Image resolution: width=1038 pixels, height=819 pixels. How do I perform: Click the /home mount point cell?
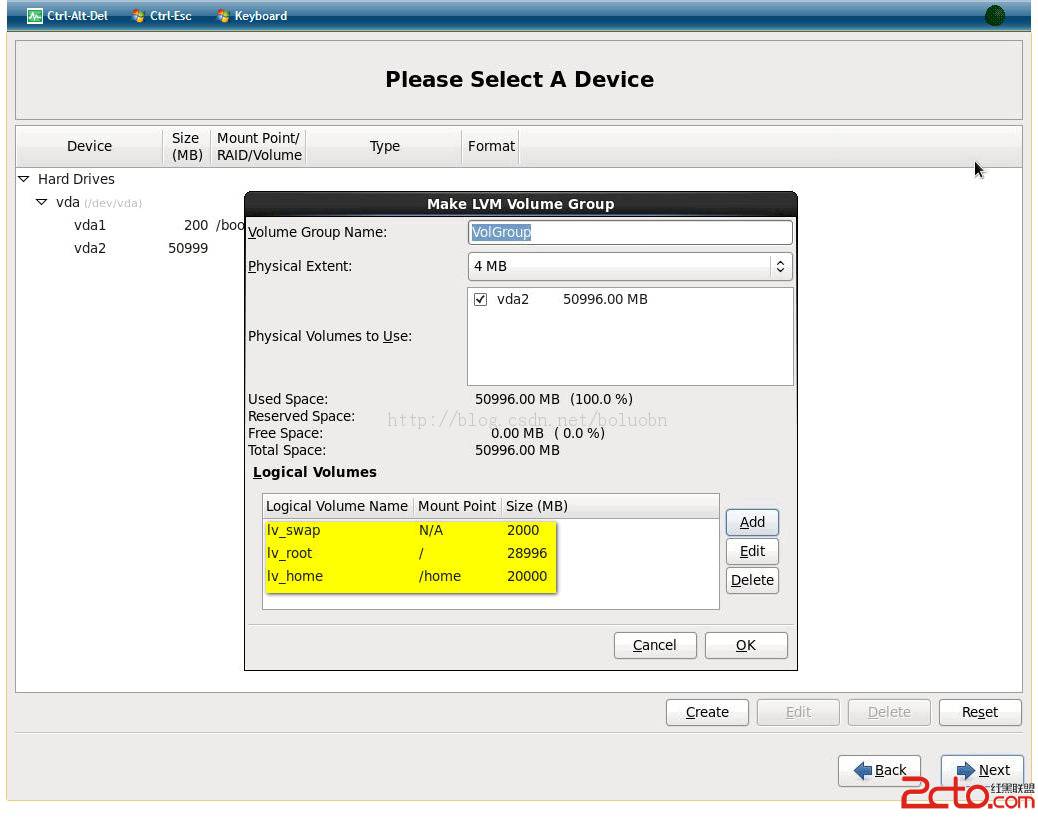[440, 577]
